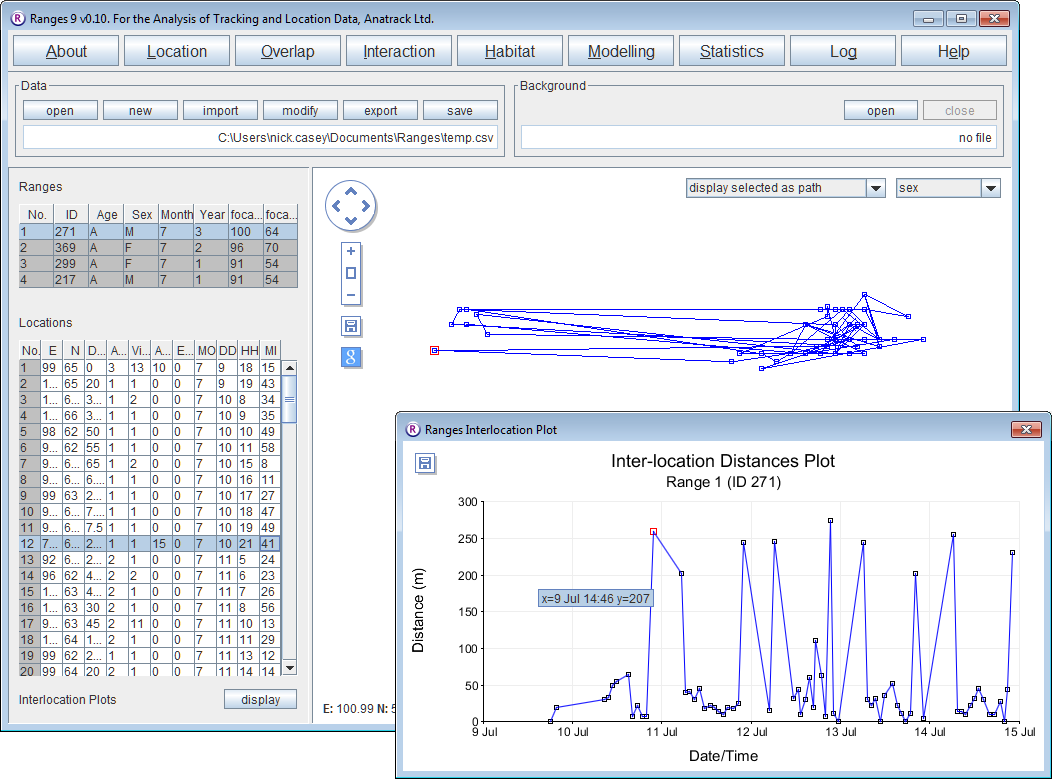Click the zoom extent square icon
Viewport: 1052px width, 779px height.
(x=350, y=273)
